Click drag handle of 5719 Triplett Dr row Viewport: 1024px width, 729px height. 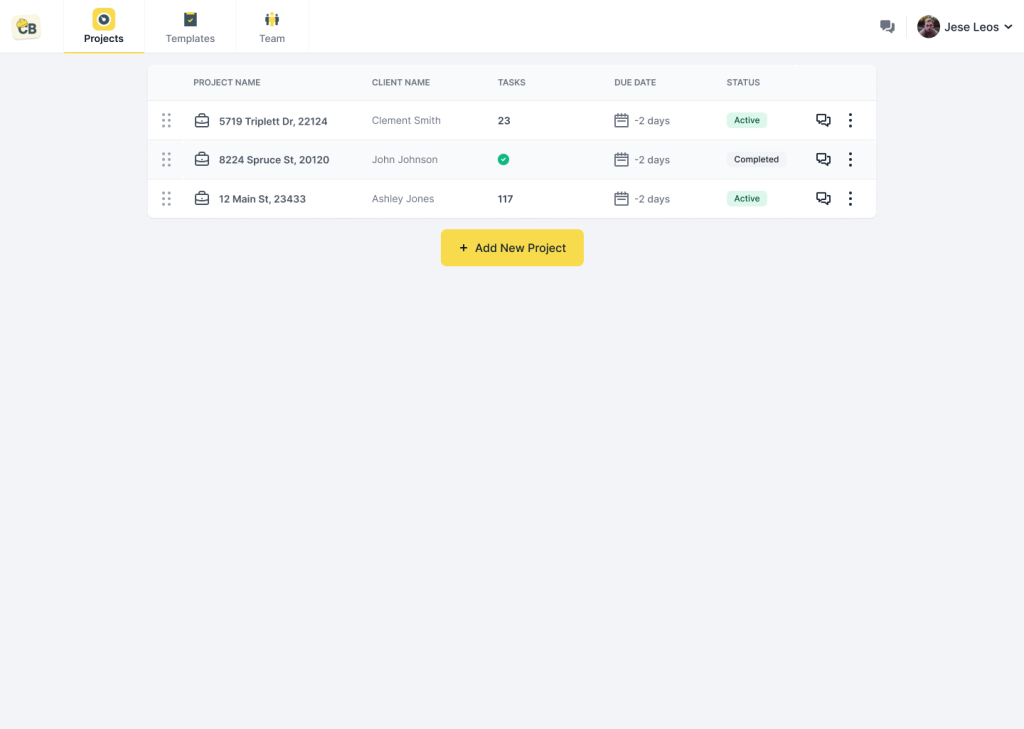(x=166, y=120)
